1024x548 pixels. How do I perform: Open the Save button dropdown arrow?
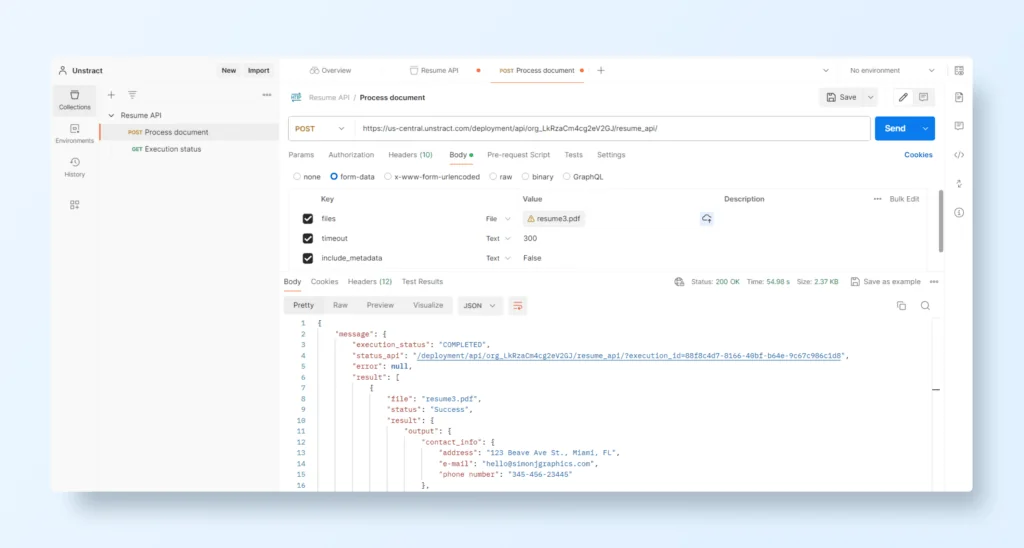871,97
